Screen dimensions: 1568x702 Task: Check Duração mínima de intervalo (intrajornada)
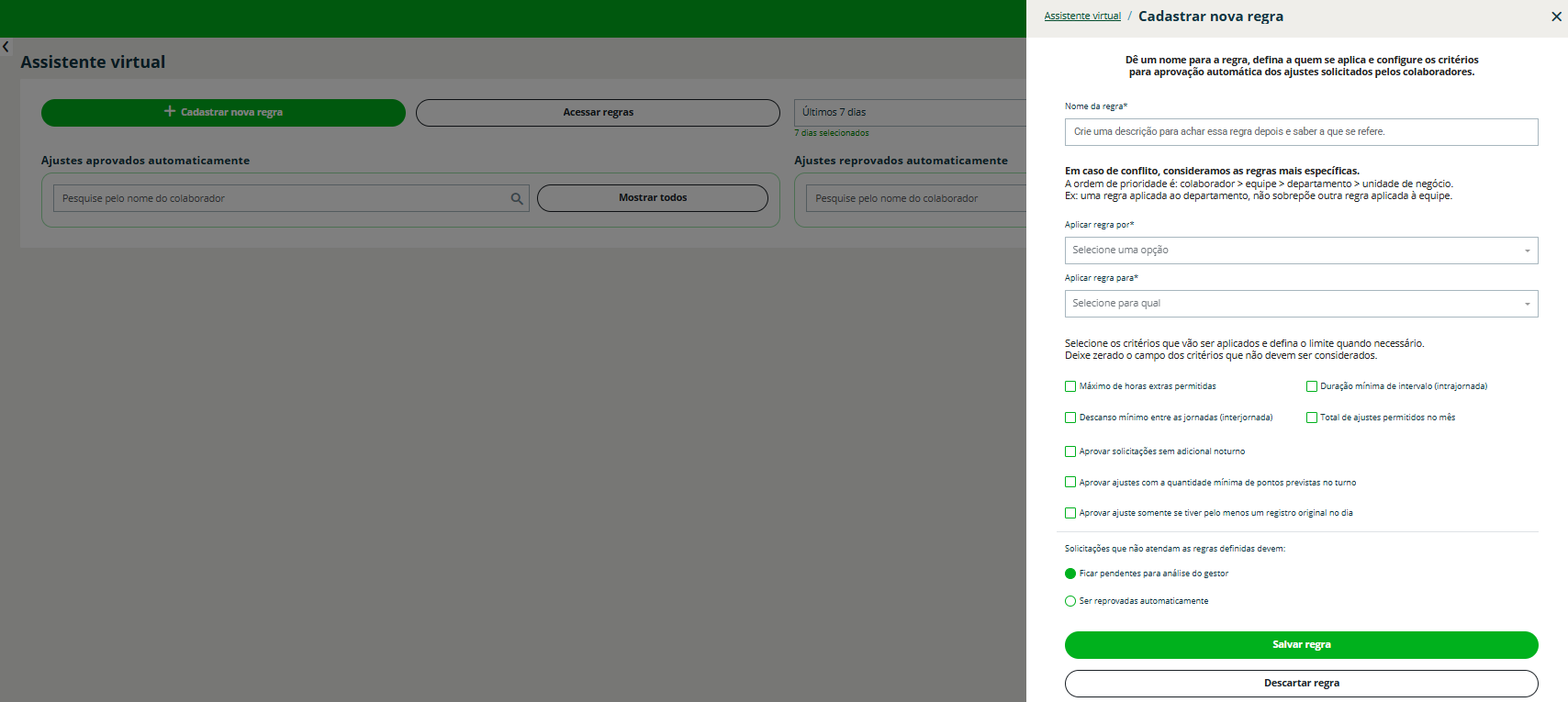[1312, 386]
